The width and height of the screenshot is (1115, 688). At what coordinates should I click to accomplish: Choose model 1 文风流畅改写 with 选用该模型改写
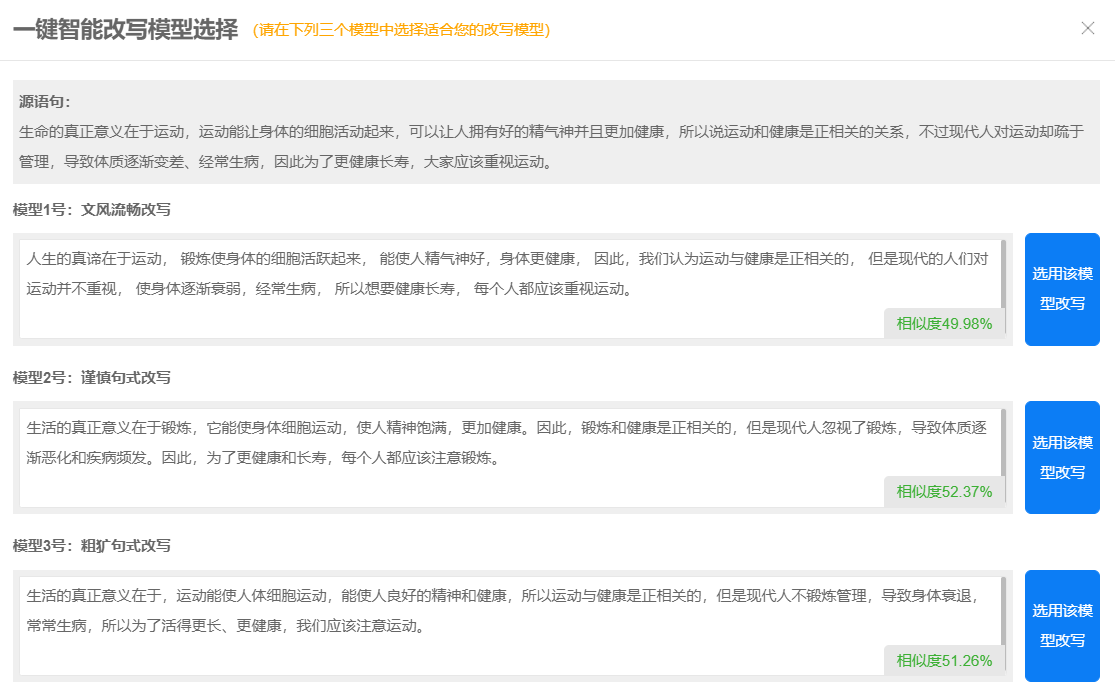click(1062, 289)
